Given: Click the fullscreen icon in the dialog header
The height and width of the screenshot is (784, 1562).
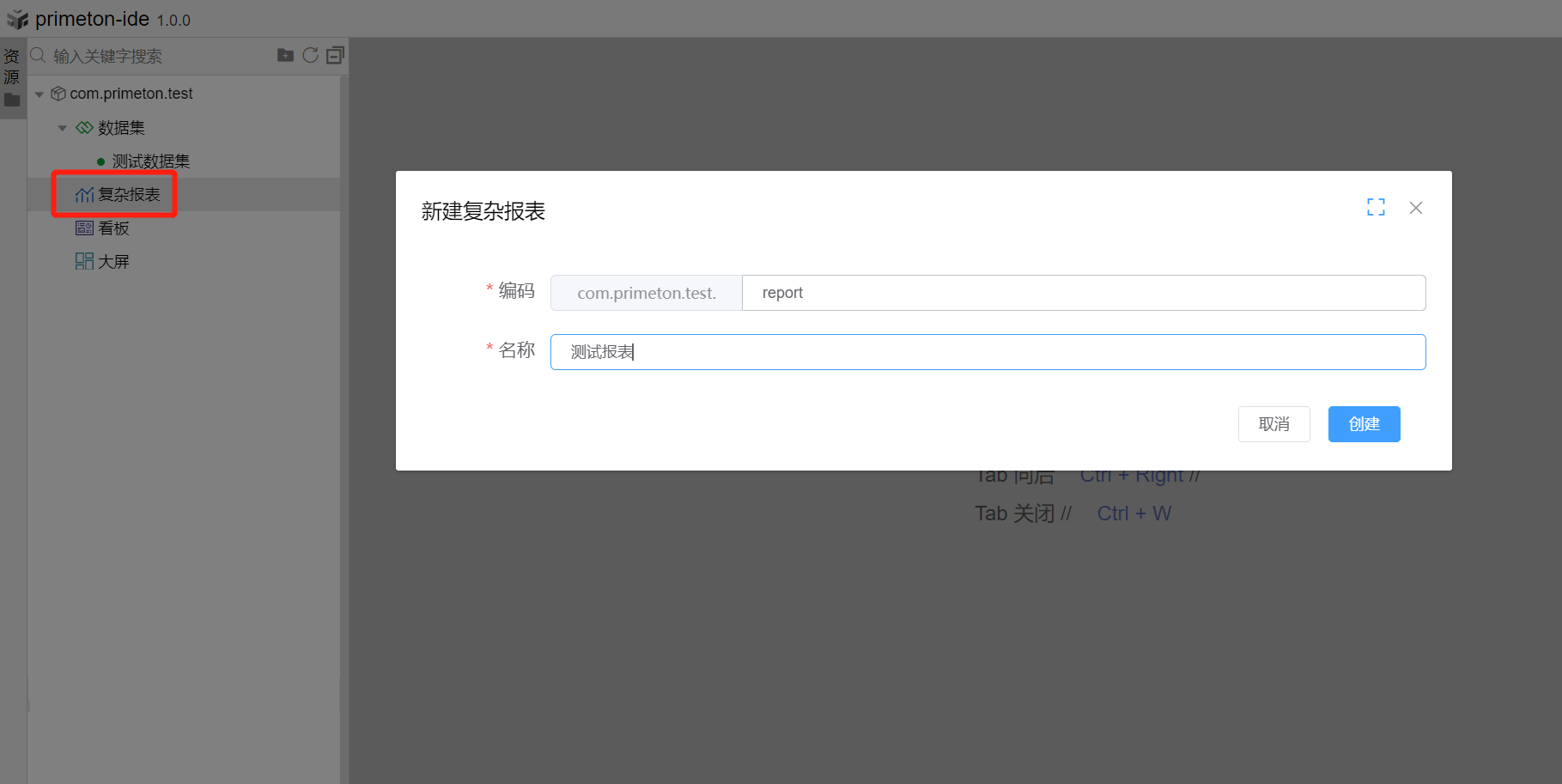Looking at the screenshot, I should (x=1376, y=208).
